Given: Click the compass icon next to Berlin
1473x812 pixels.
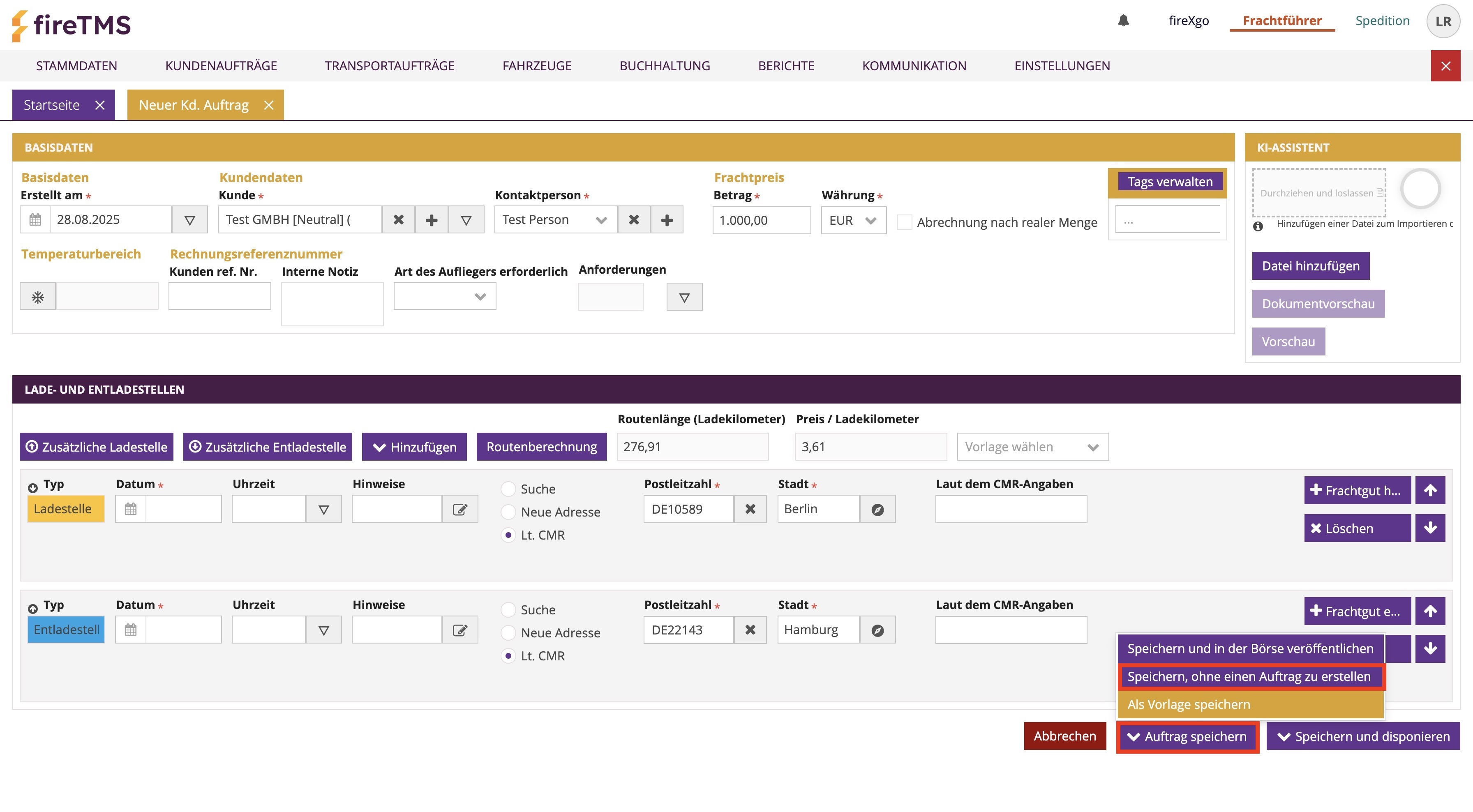Looking at the screenshot, I should [x=877, y=510].
